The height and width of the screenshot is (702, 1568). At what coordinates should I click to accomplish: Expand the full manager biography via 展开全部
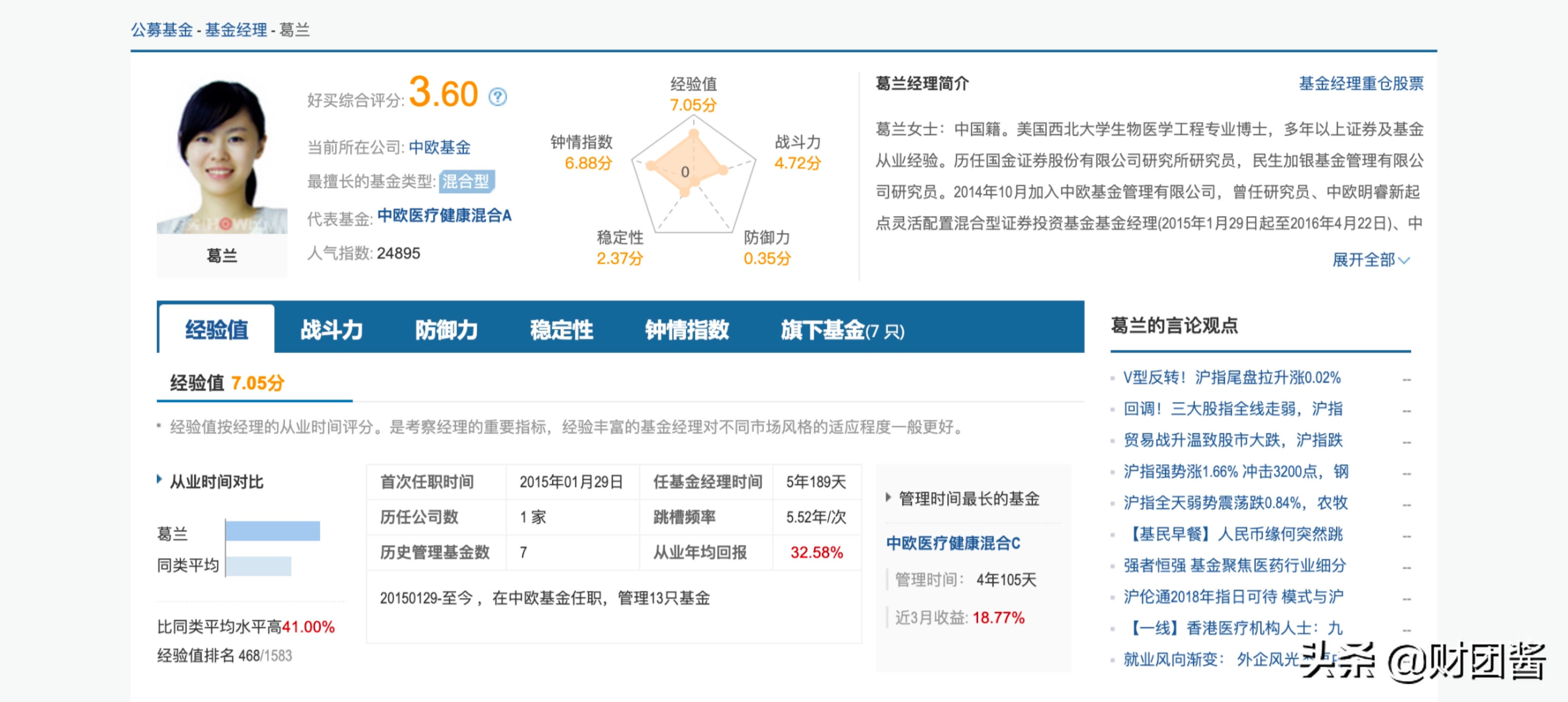pos(1371,260)
